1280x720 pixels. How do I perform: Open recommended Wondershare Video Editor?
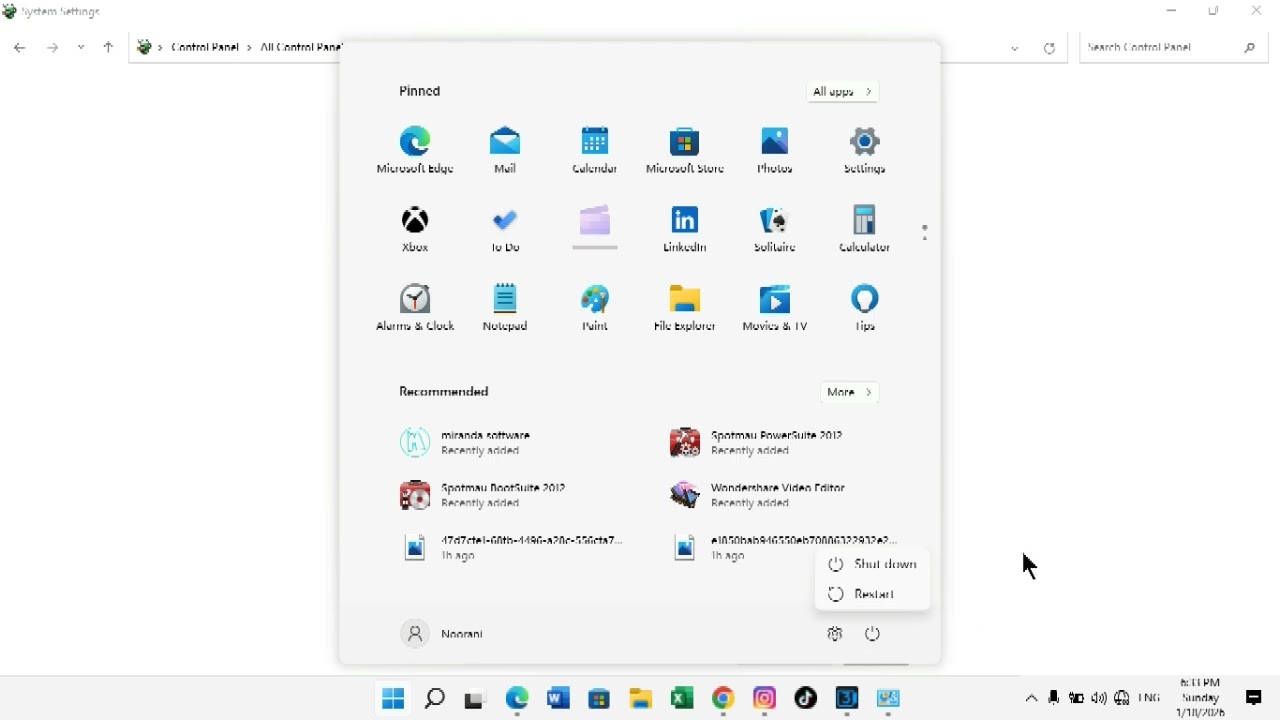pos(758,495)
